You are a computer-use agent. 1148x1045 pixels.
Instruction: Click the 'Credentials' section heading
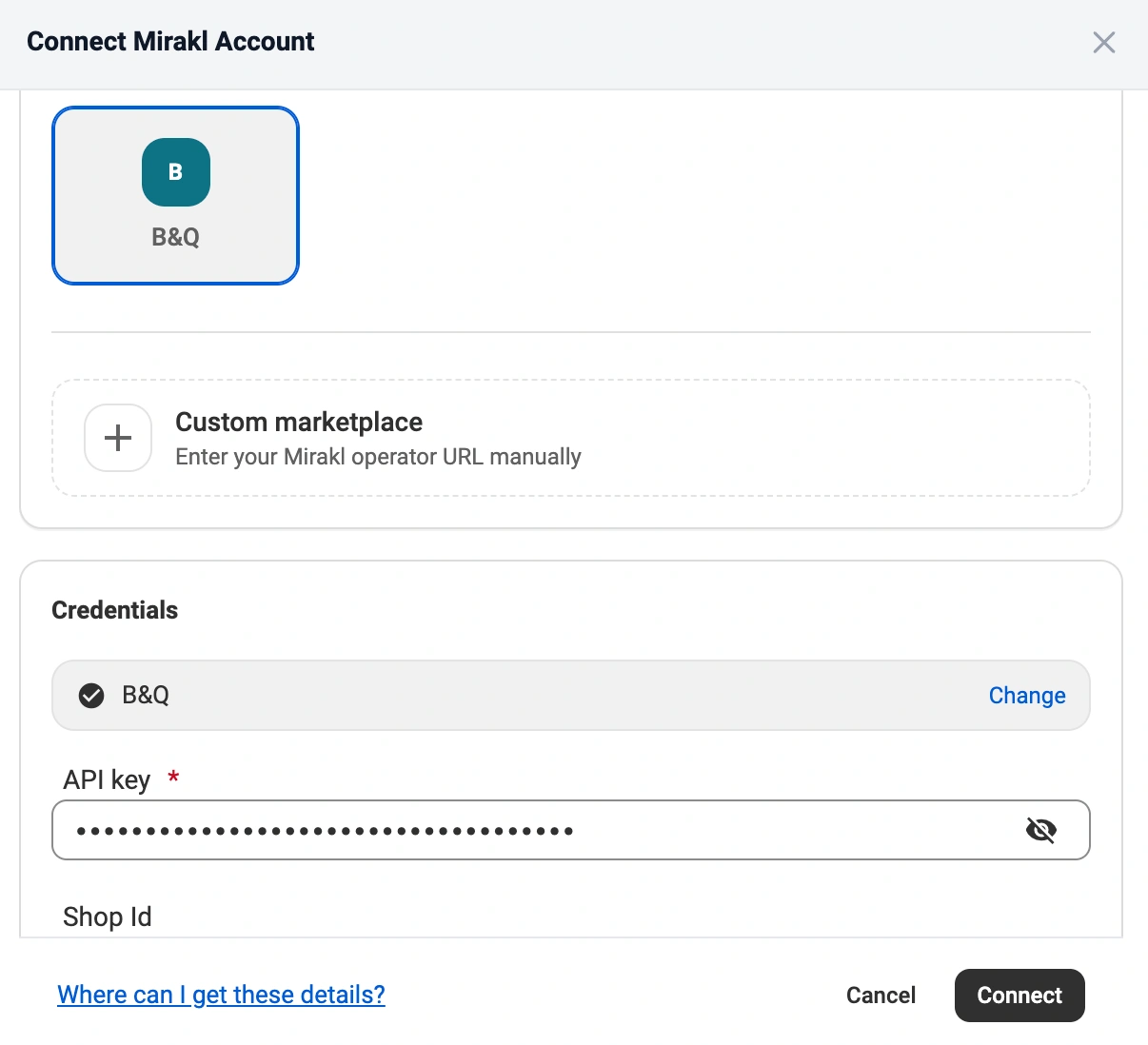(115, 610)
